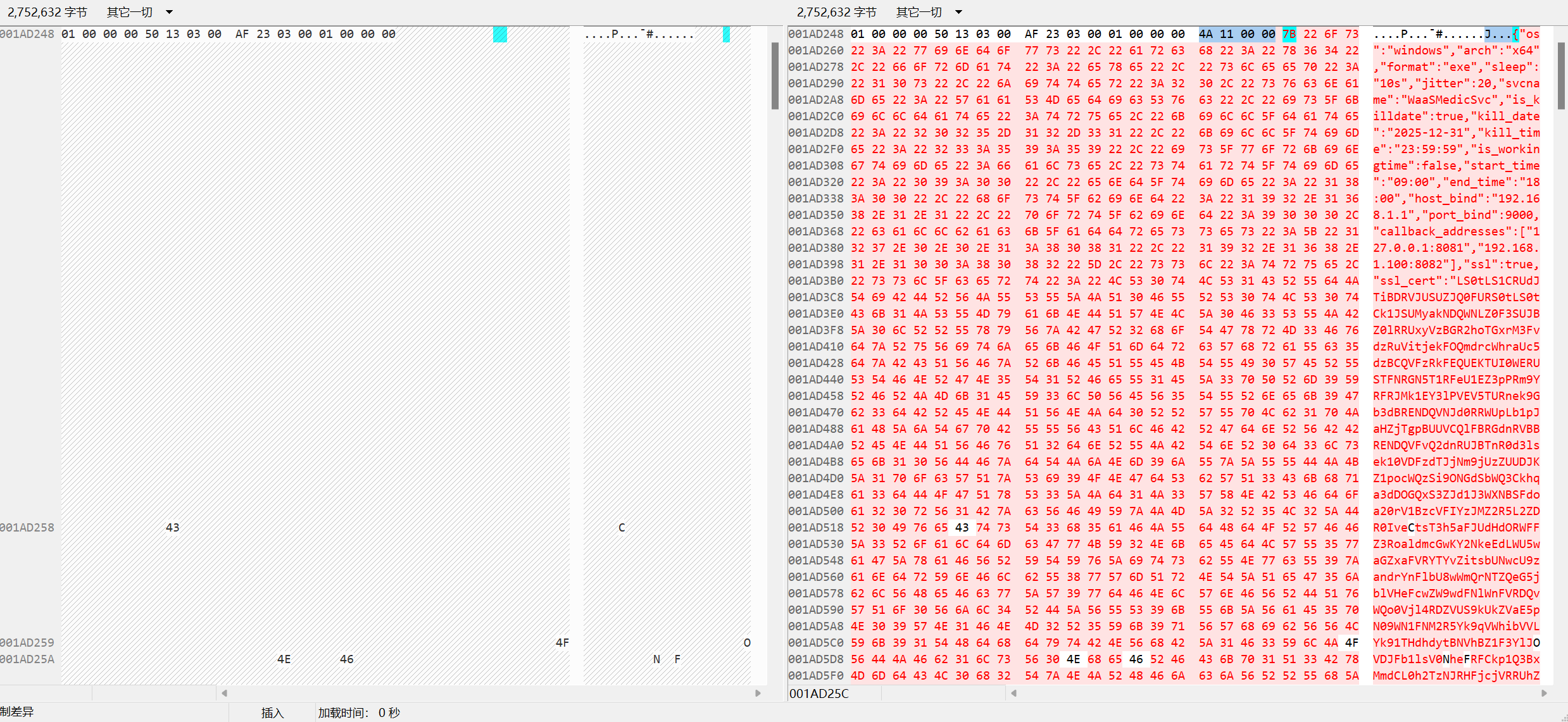
Task: Open left pane 其它一切 dropdown arrow
Action: [169, 12]
